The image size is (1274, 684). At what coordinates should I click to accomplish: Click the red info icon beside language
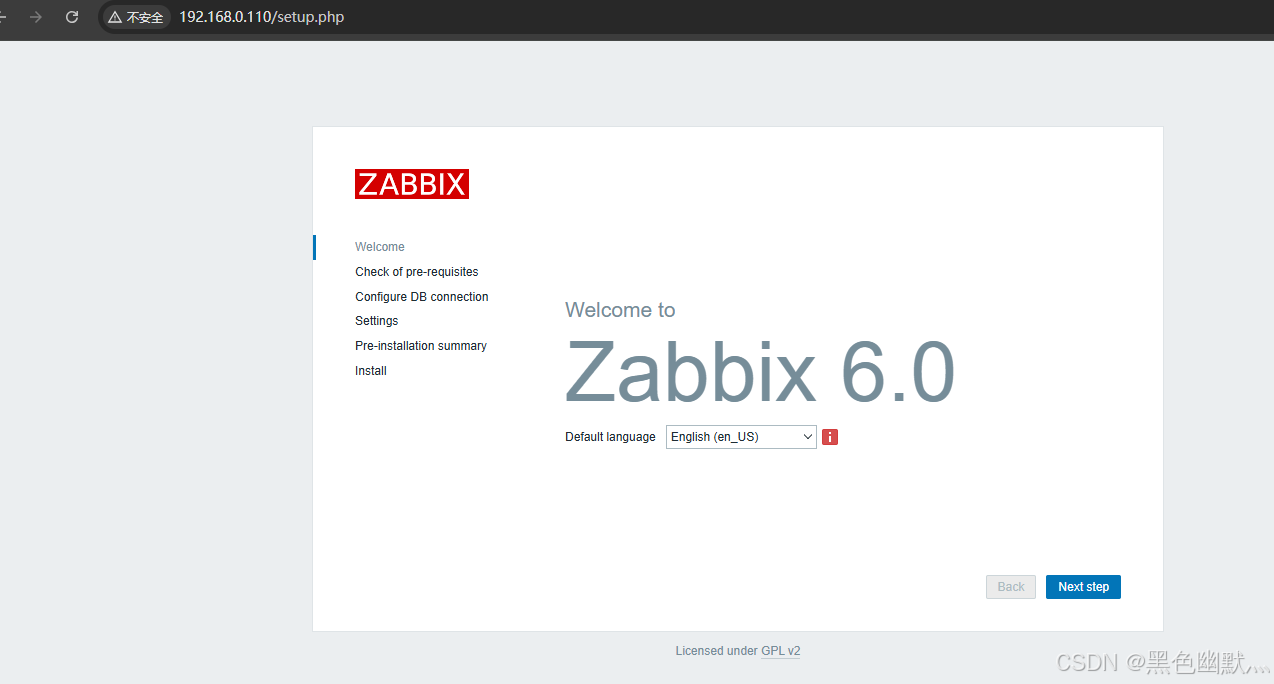830,437
